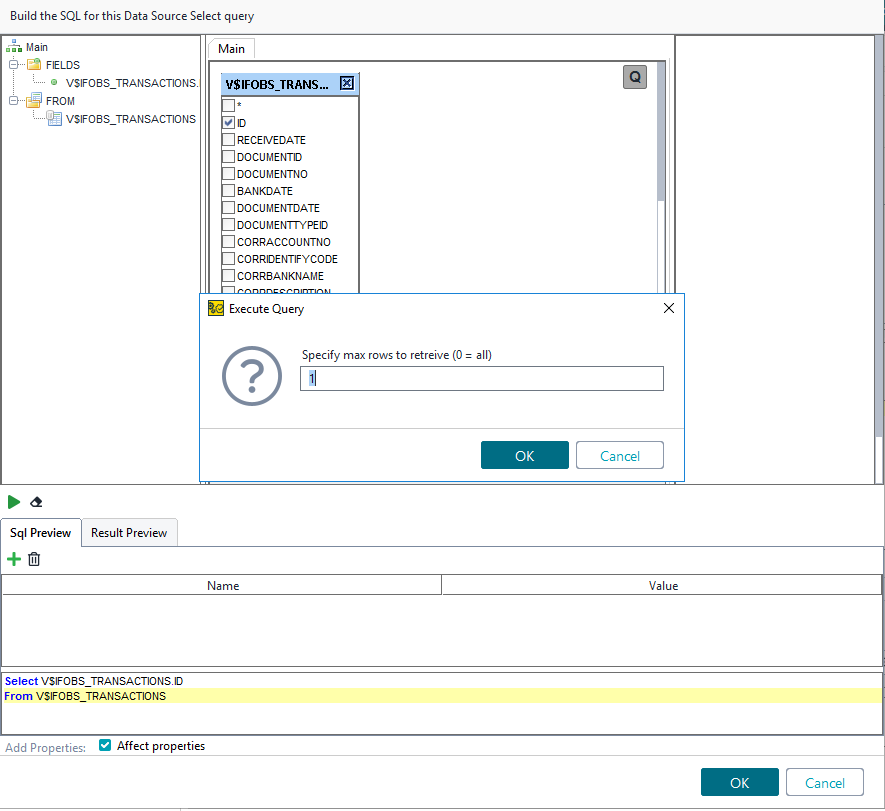
Task: Check the asterisk all-fields checkbox
Action: pyautogui.click(x=229, y=105)
